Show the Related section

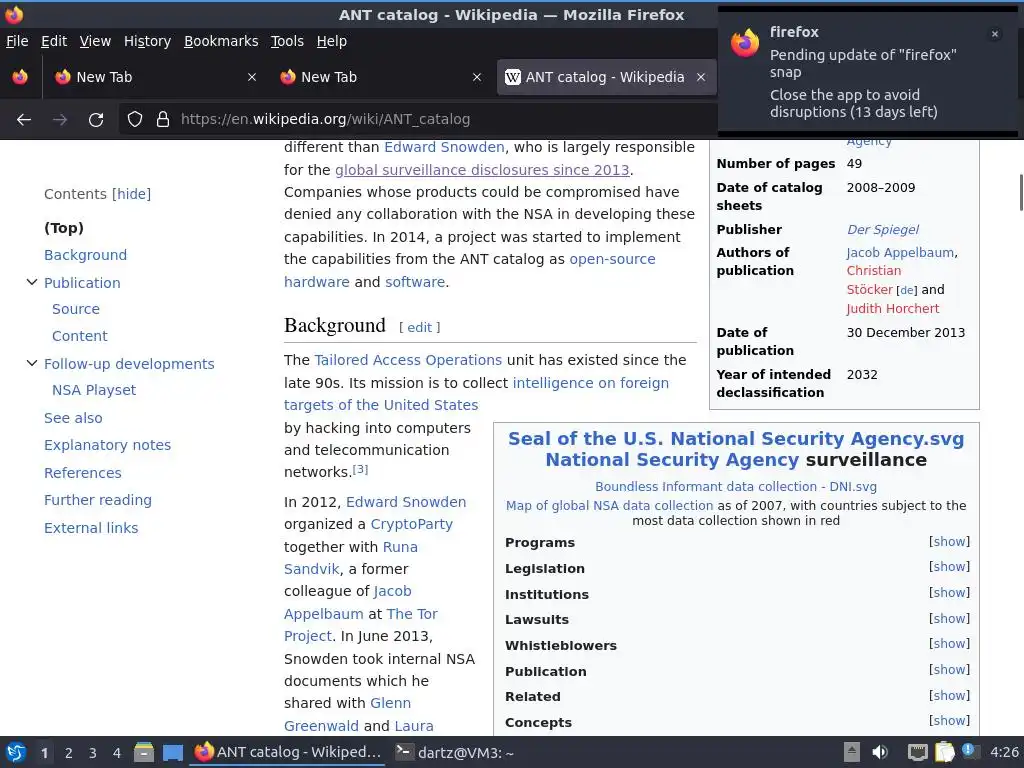coord(950,696)
